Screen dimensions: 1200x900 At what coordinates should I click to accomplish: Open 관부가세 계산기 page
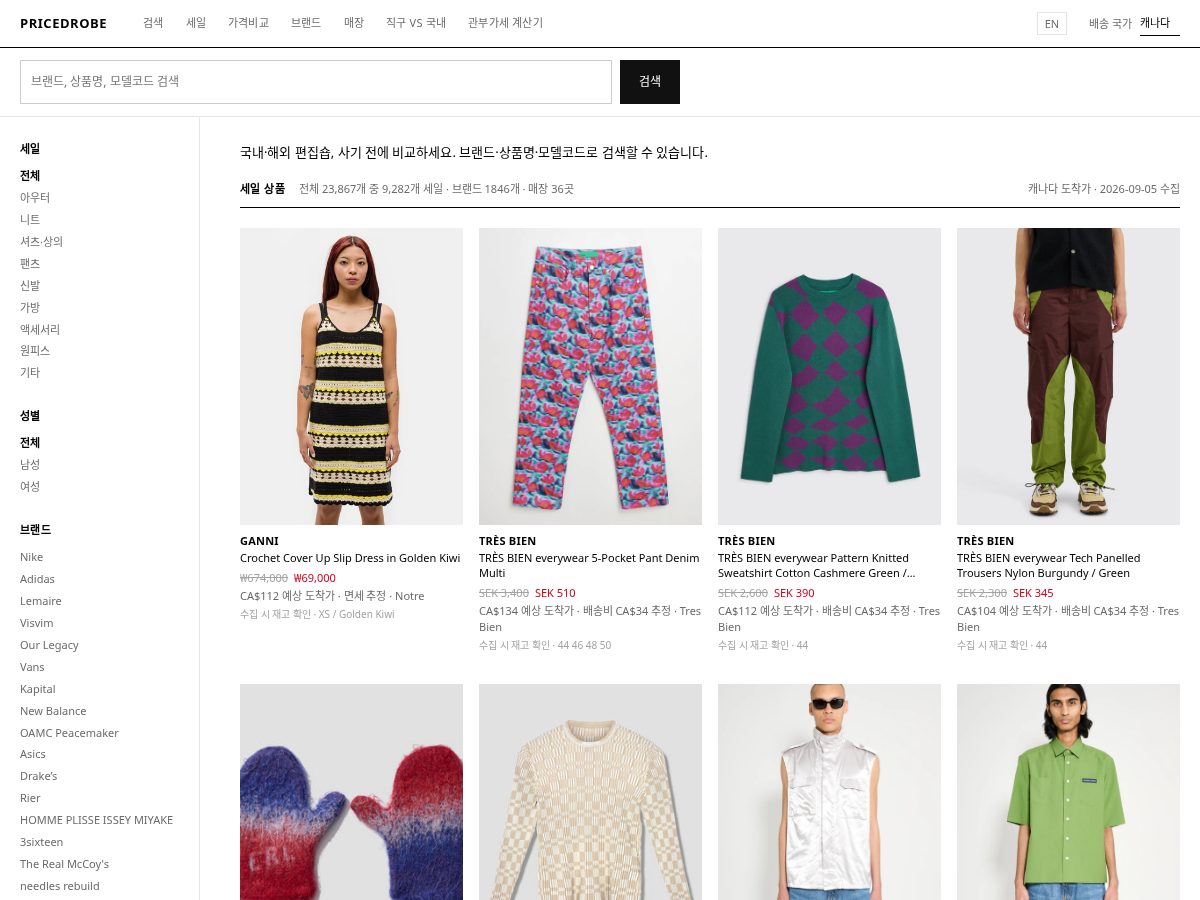tap(505, 22)
